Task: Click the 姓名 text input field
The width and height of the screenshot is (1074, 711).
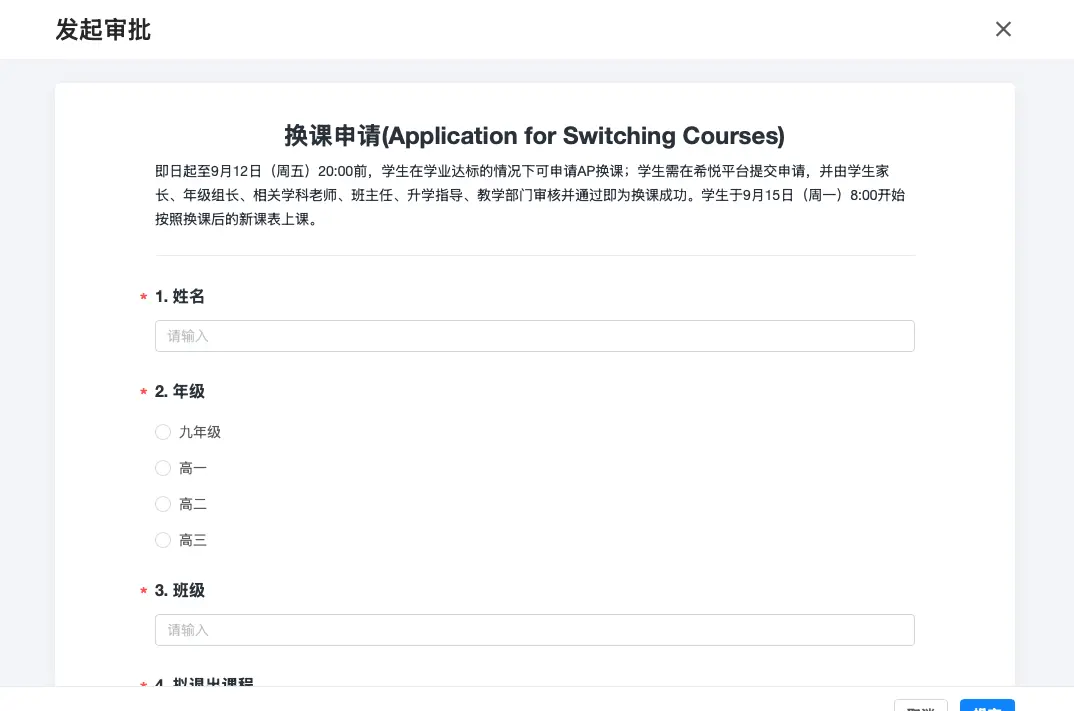Action: click(x=534, y=336)
